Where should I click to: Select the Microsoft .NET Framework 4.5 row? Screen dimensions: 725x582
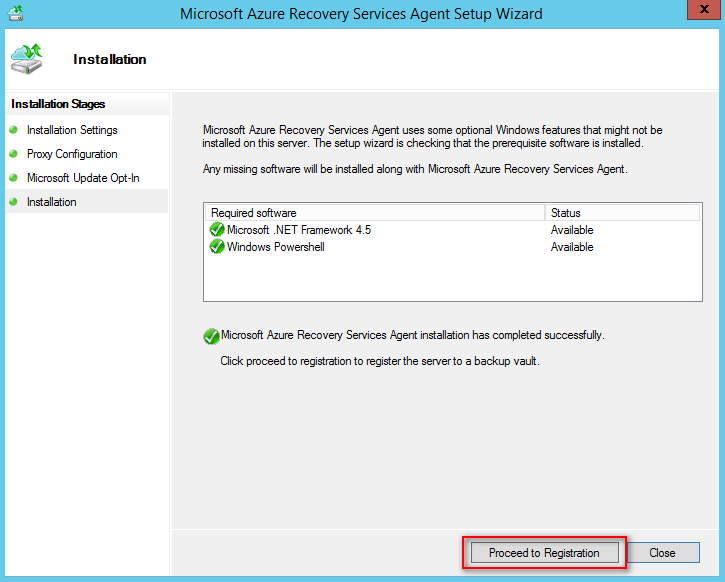(x=299, y=230)
